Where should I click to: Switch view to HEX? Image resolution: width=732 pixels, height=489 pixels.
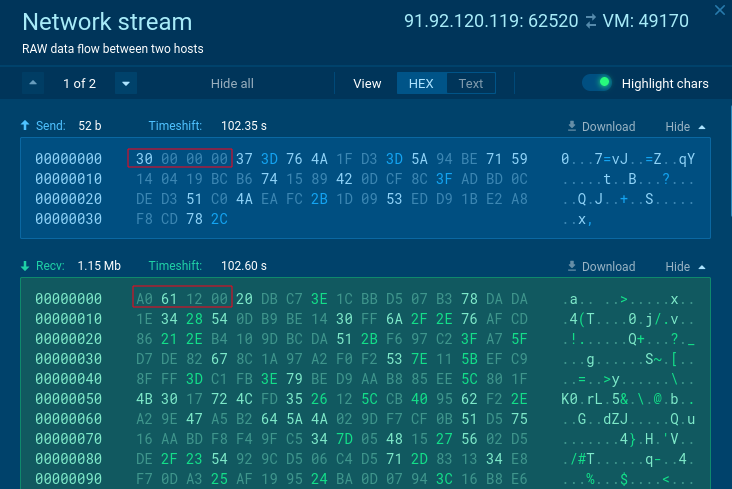tap(421, 83)
